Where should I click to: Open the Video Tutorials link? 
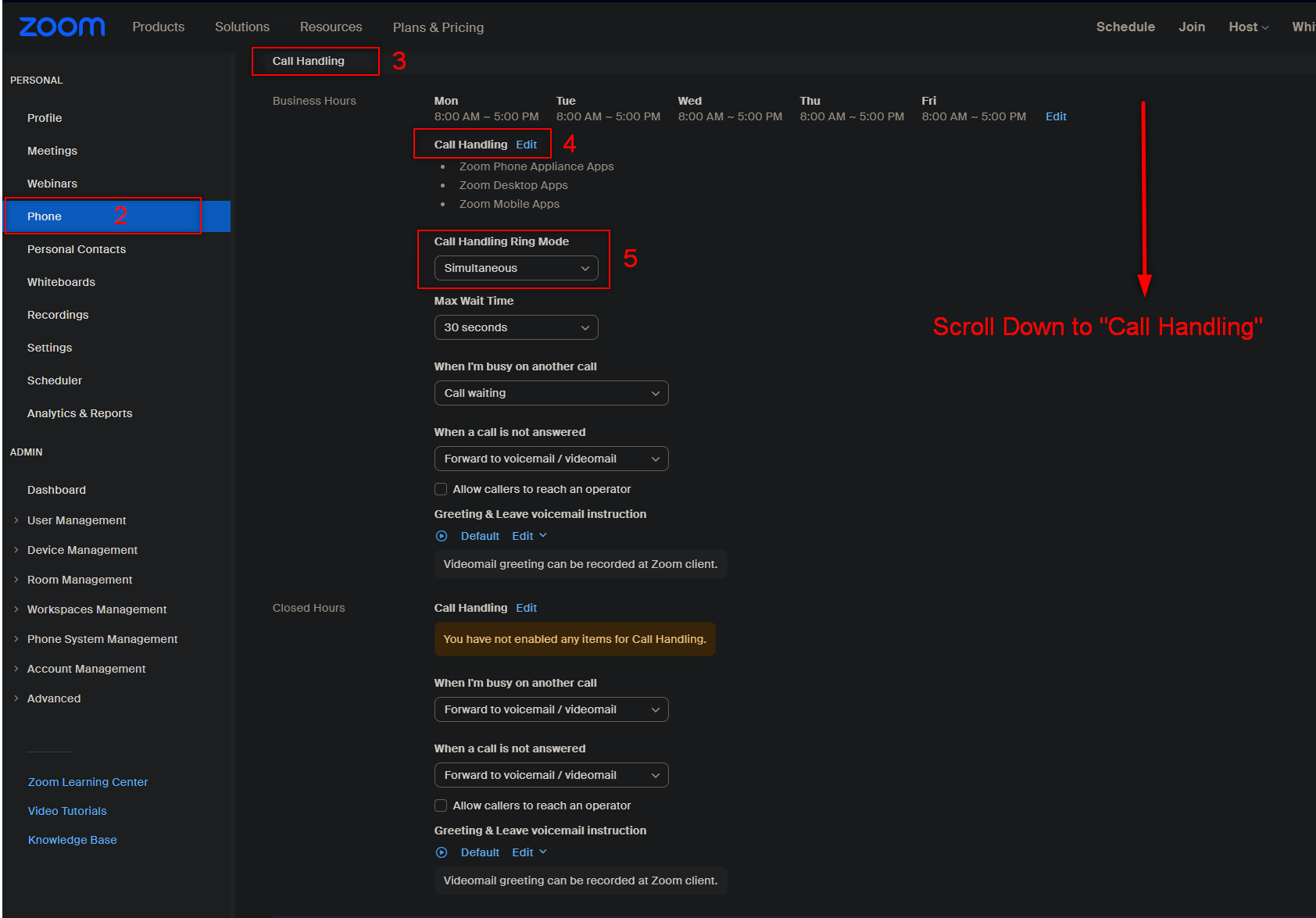tap(67, 811)
